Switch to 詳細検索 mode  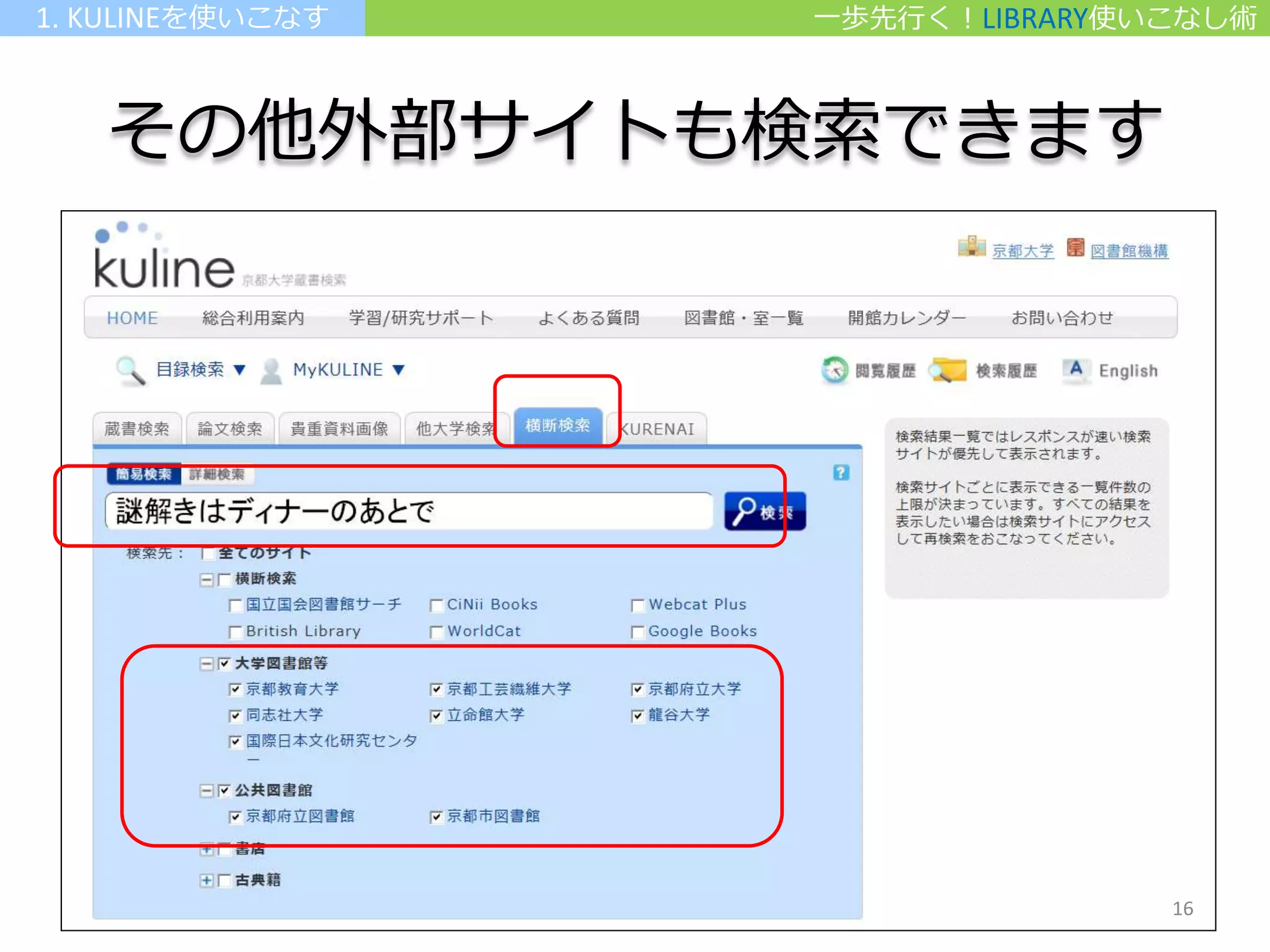[x=217, y=474]
